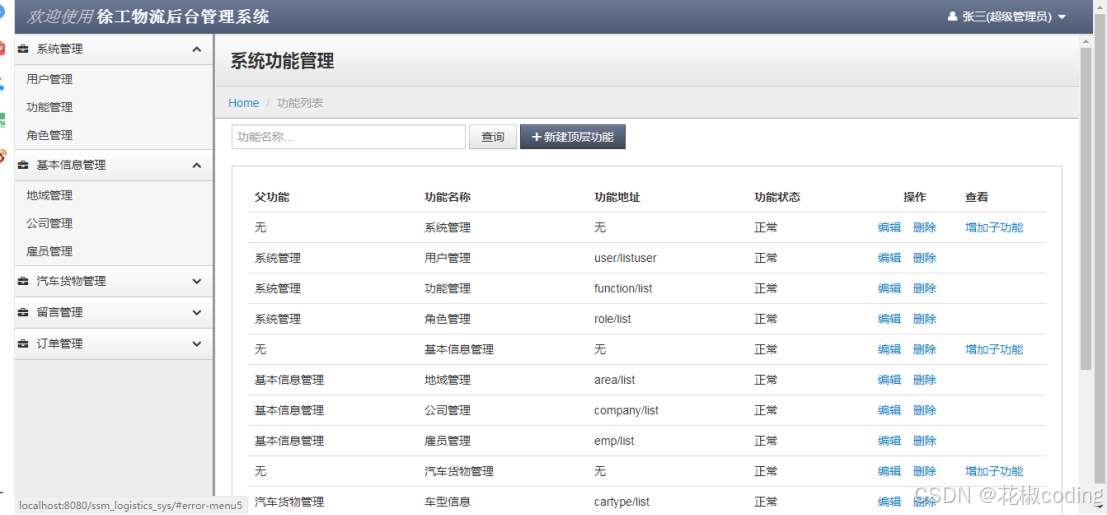Open 地域管理 in the sidebar
This screenshot has width=1107, height=515.
click(49, 196)
